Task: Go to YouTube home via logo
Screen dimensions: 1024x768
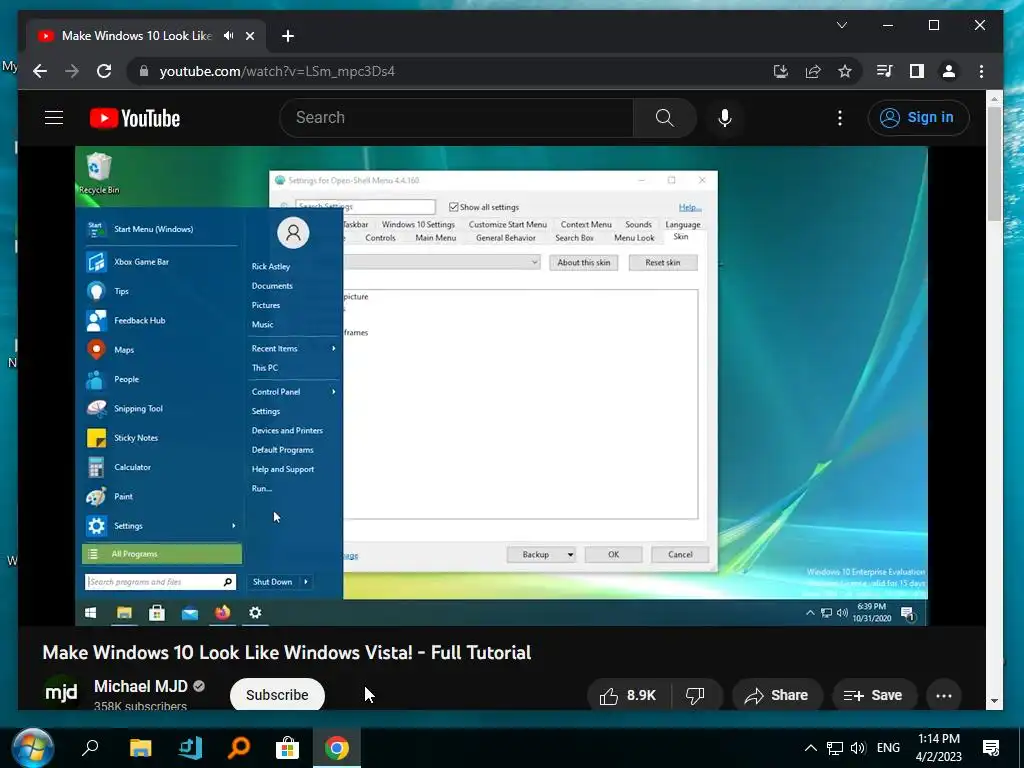Action: (x=135, y=118)
